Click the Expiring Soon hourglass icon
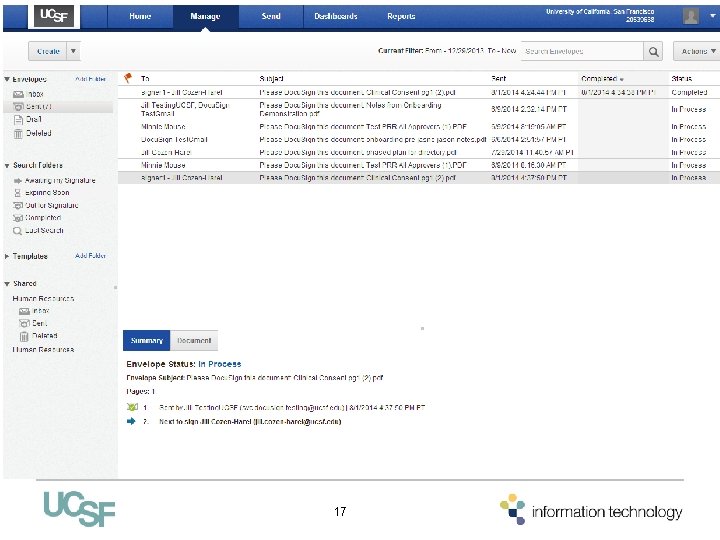This screenshot has width=720, height=540. [x=18, y=193]
